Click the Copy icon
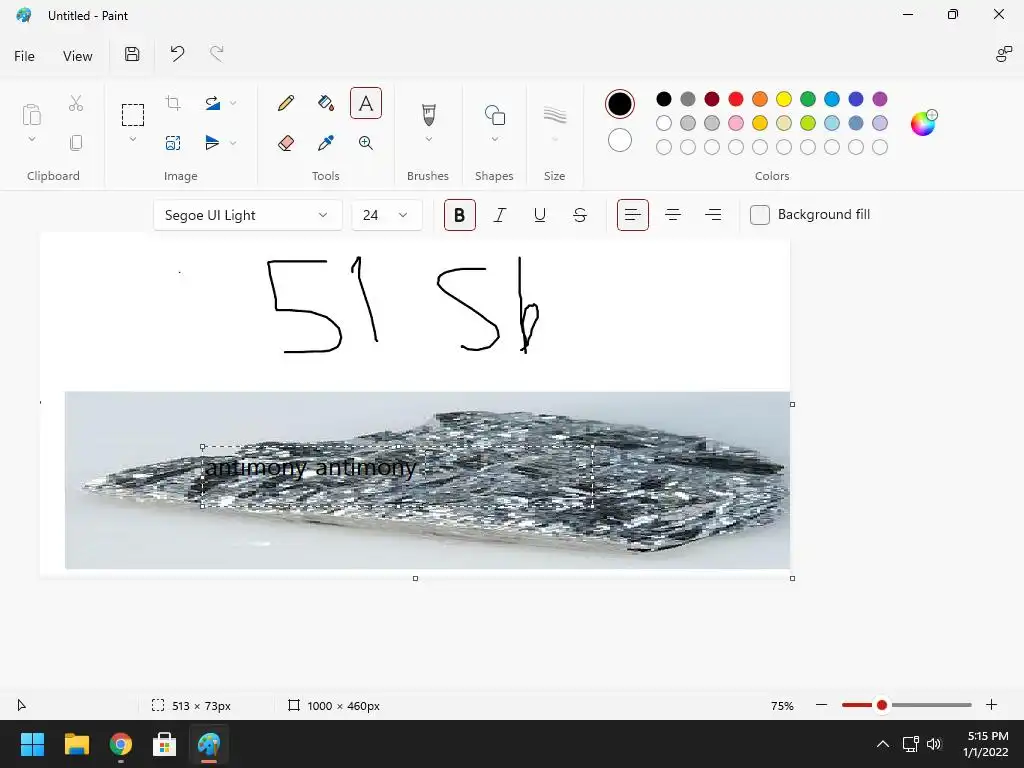Screen dimensions: 1024x768 [x=76, y=142]
